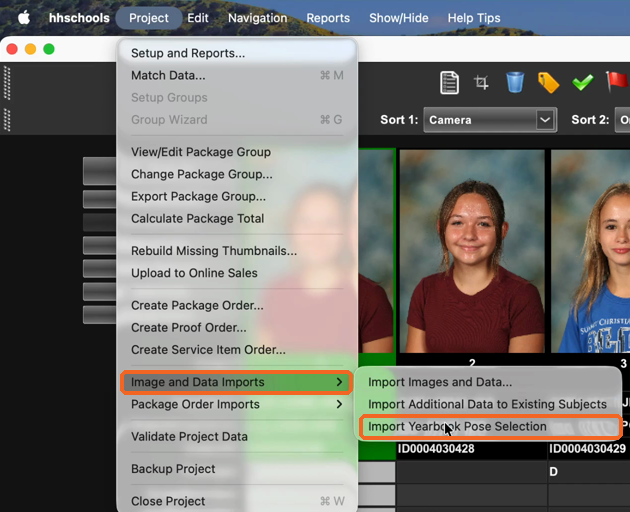
Task: Select the crop tool icon
Action: (481, 83)
